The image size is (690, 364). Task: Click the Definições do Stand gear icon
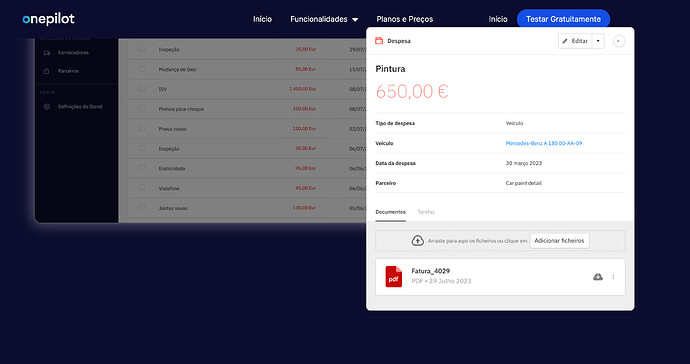(47, 107)
